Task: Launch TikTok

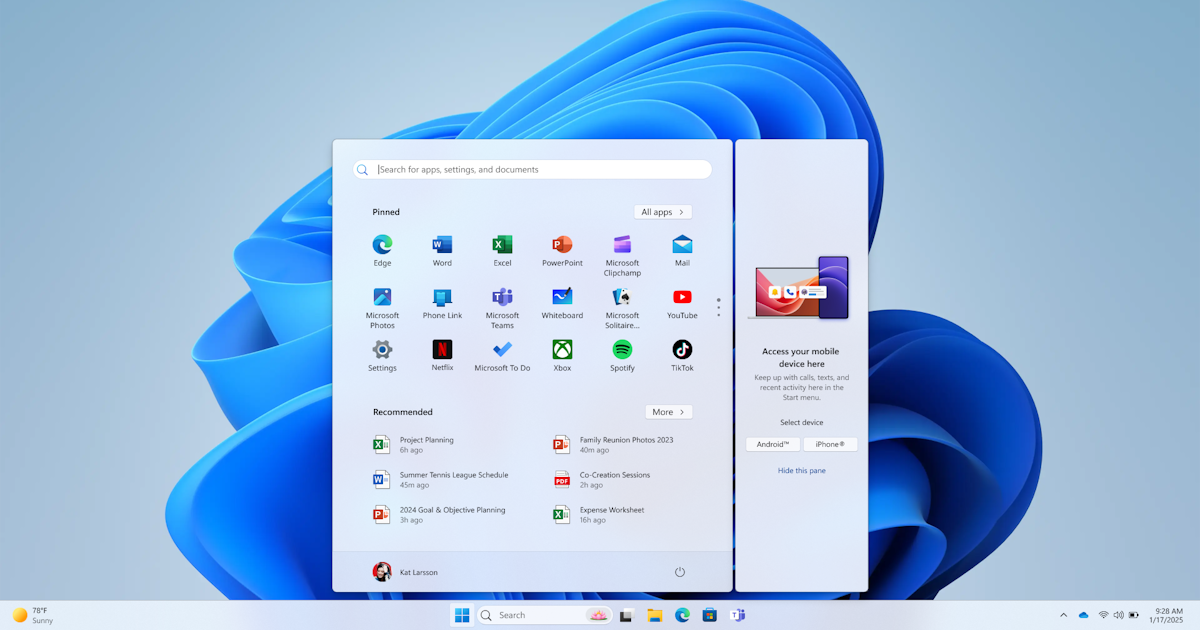Action: 681,353
